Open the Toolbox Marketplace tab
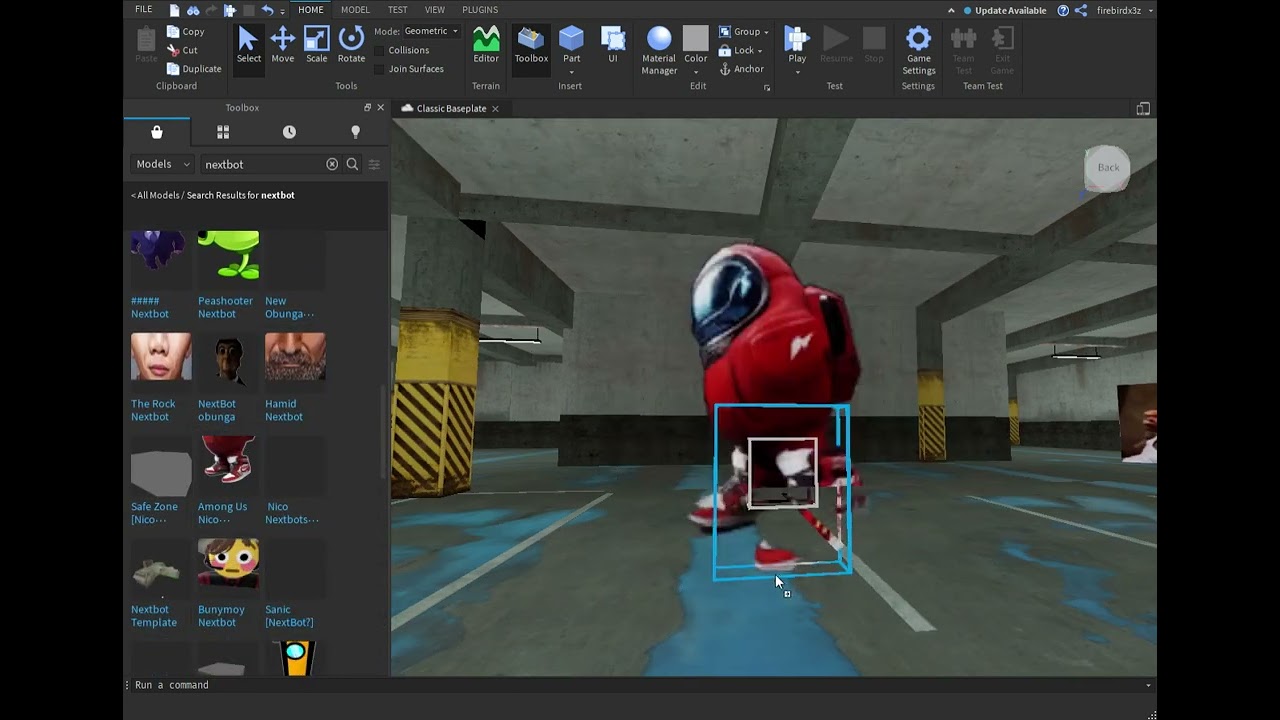The width and height of the screenshot is (1280, 720). (157, 132)
